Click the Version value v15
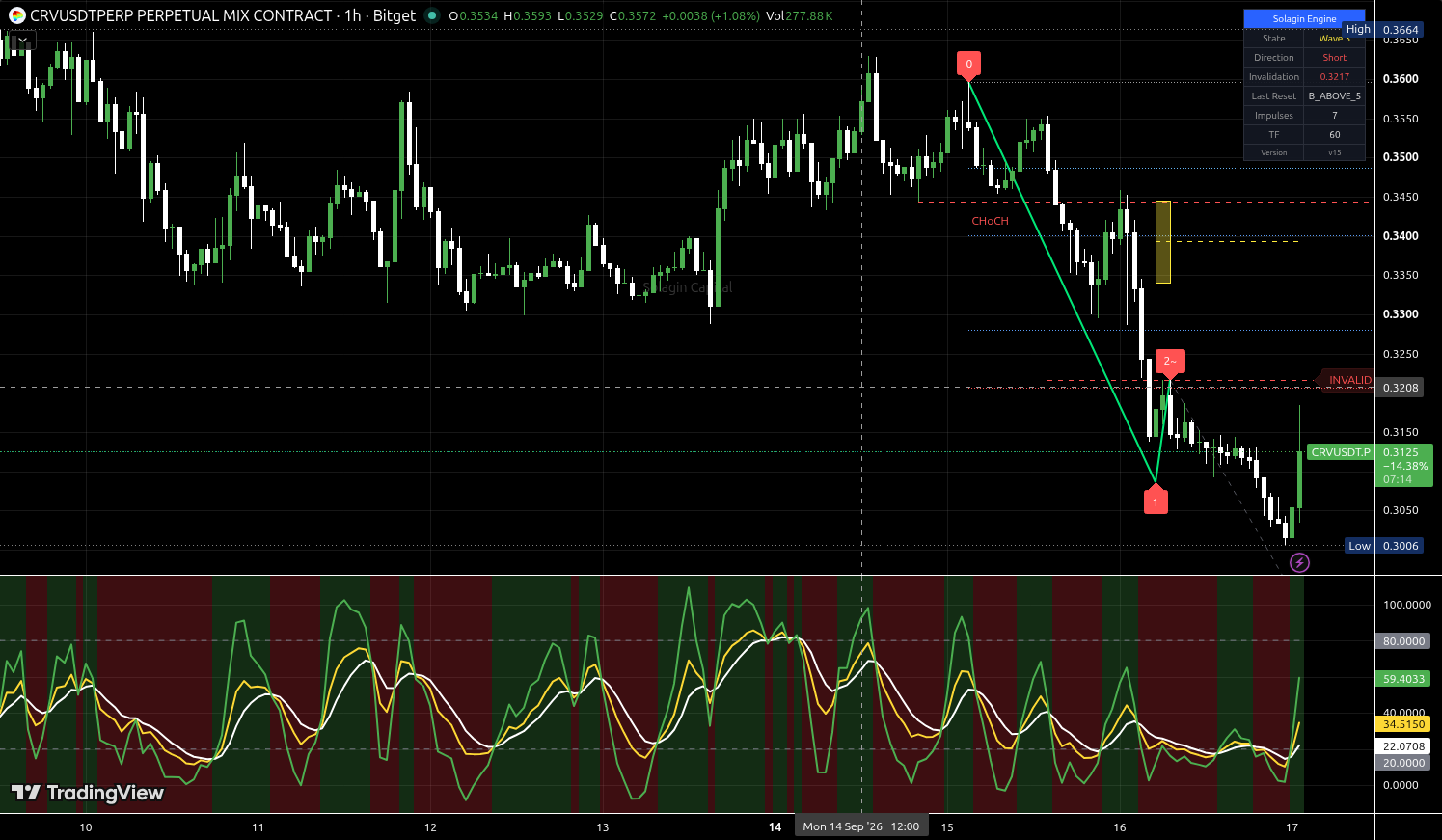The width and height of the screenshot is (1442, 840). click(1334, 153)
